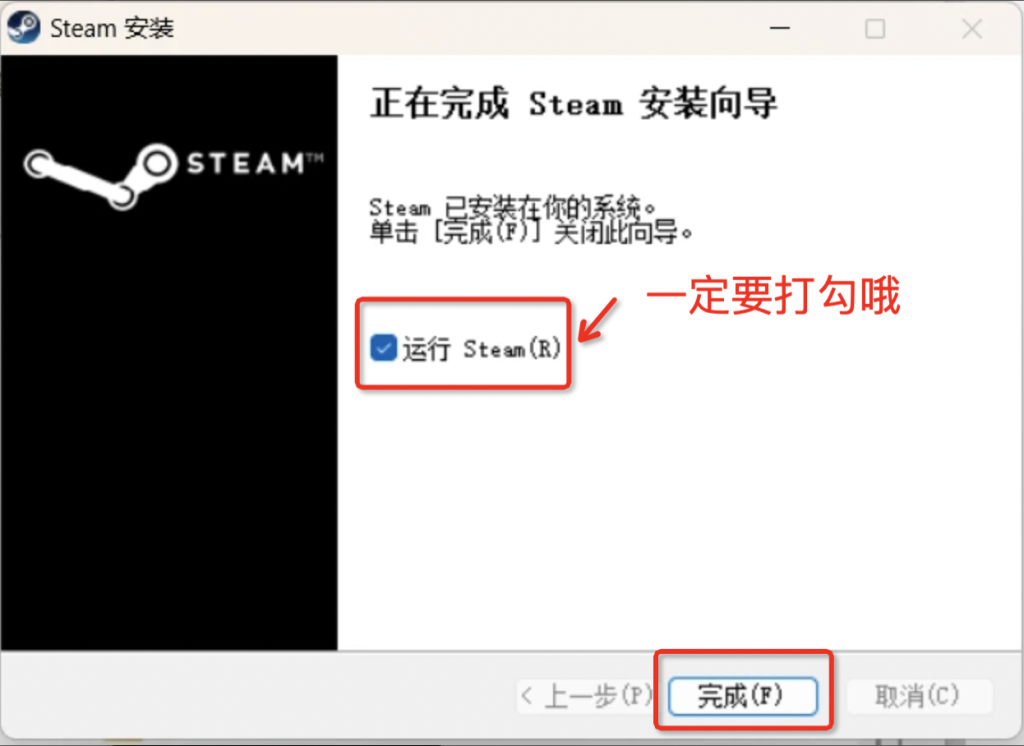Click the instruction line 单击 [完成(F)] 关闭此向导
1024x746 pixels.
coord(531,232)
